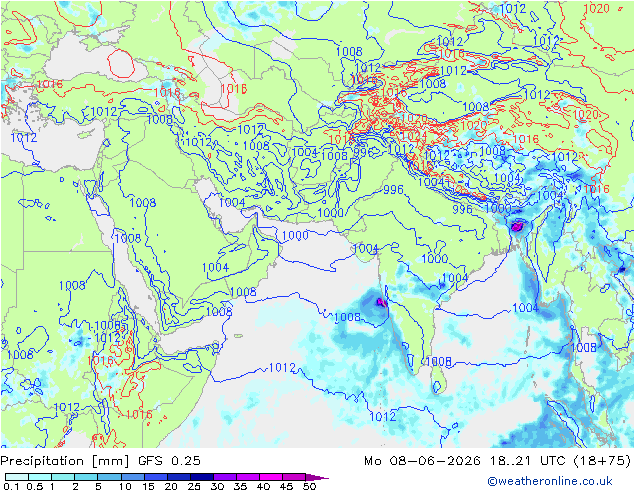Pick the magenta legend swatch between 40 and 45
Screen dimensions: 634x490
click(x=271, y=477)
